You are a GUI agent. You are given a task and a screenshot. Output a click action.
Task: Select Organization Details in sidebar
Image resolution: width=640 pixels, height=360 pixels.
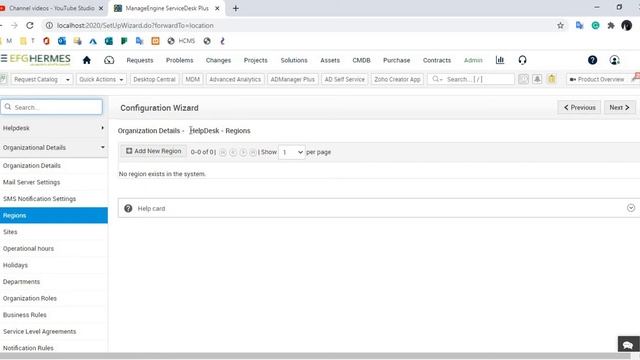pos(54,165)
